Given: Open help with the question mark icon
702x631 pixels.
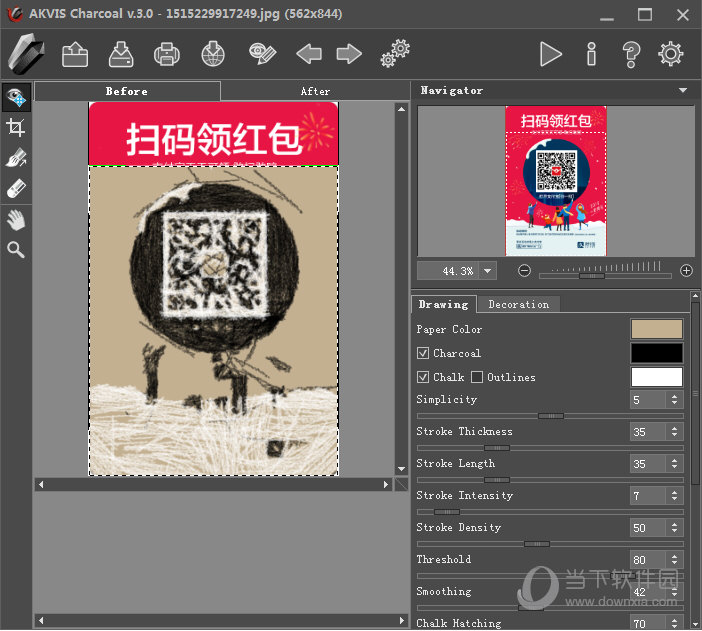Looking at the screenshot, I should 631,55.
